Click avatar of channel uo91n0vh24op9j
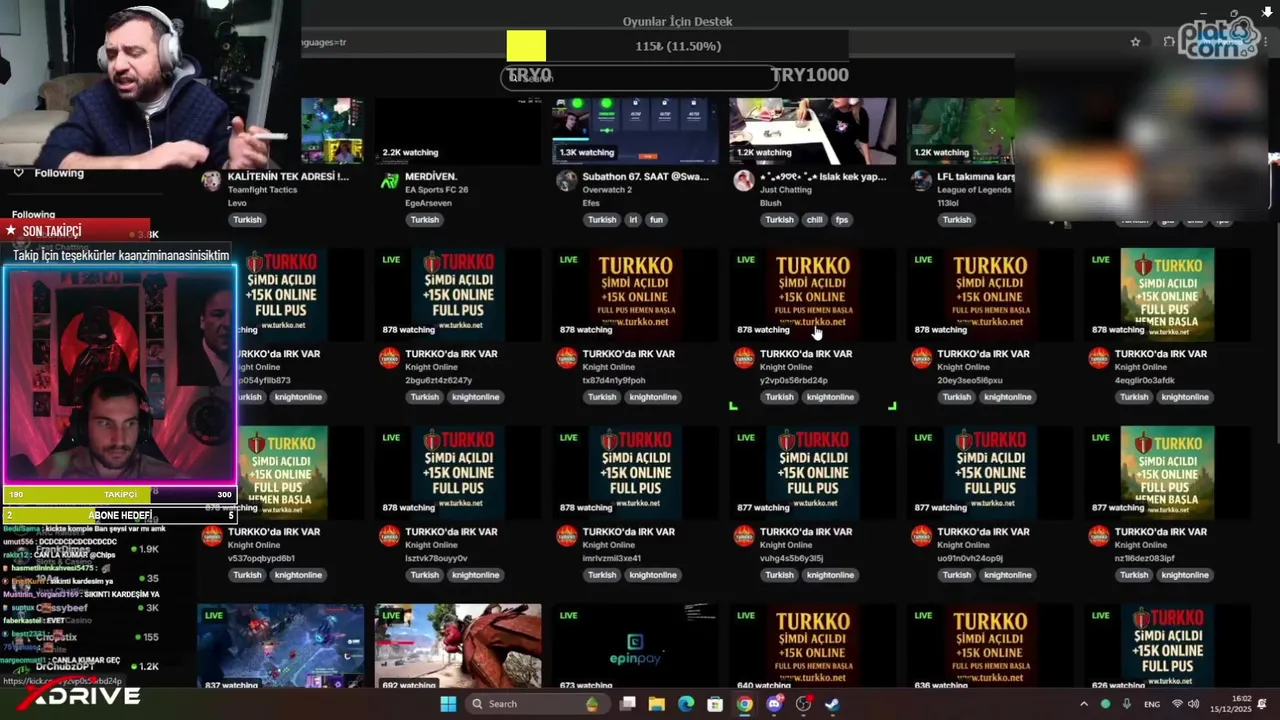This screenshot has width=1280, height=720. [921, 536]
